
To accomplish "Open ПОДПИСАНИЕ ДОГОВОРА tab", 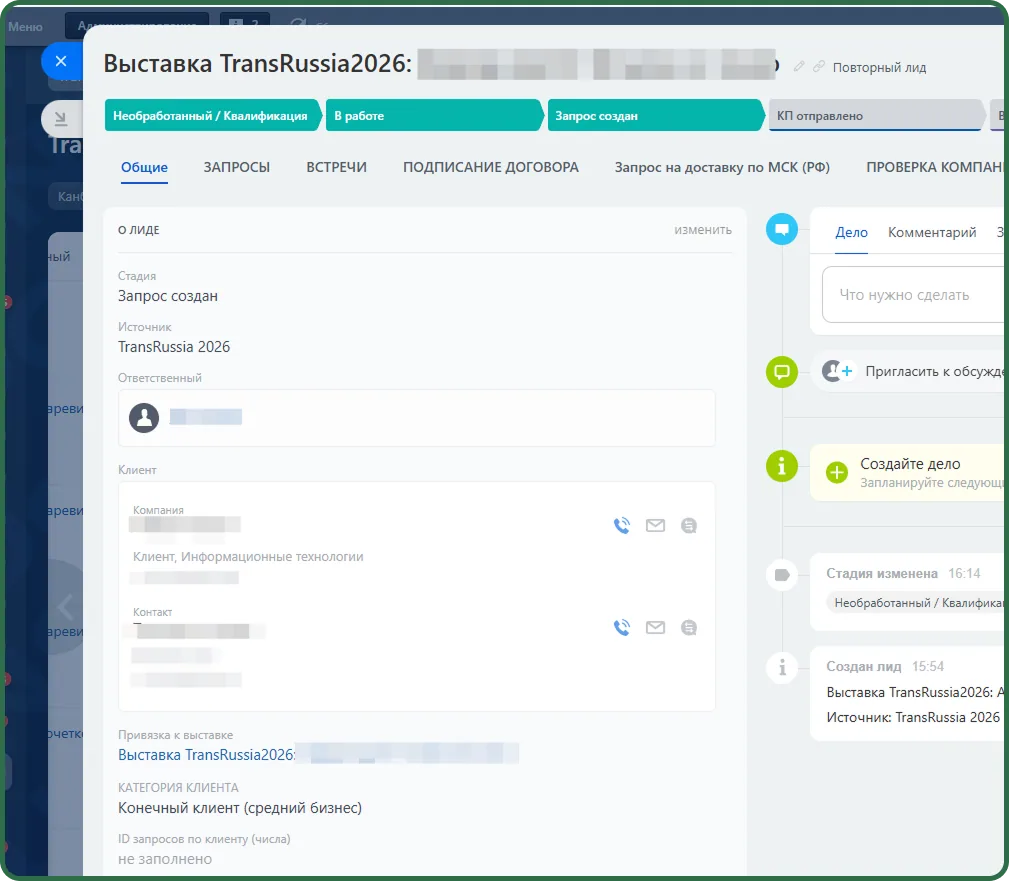I will click(x=491, y=167).
